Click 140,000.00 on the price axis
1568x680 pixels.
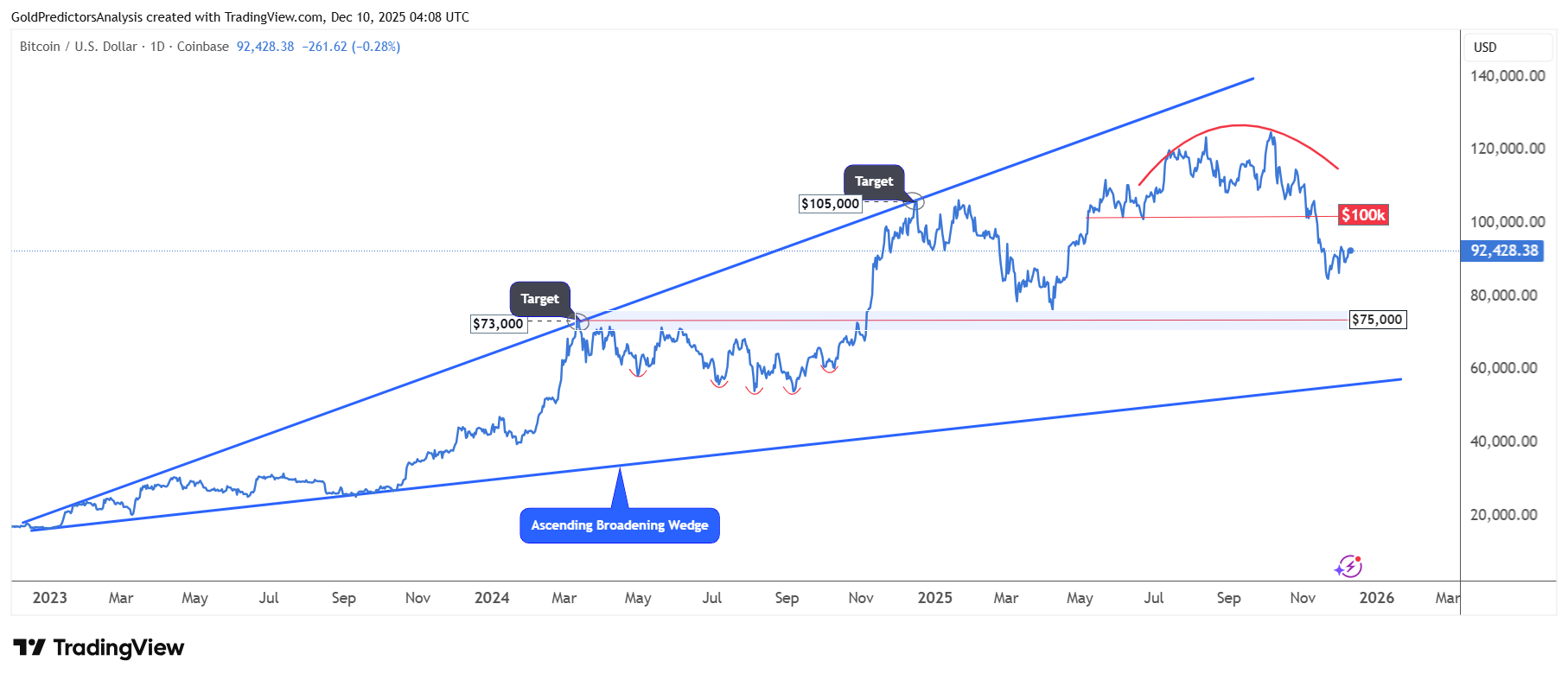coord(1507,76)
